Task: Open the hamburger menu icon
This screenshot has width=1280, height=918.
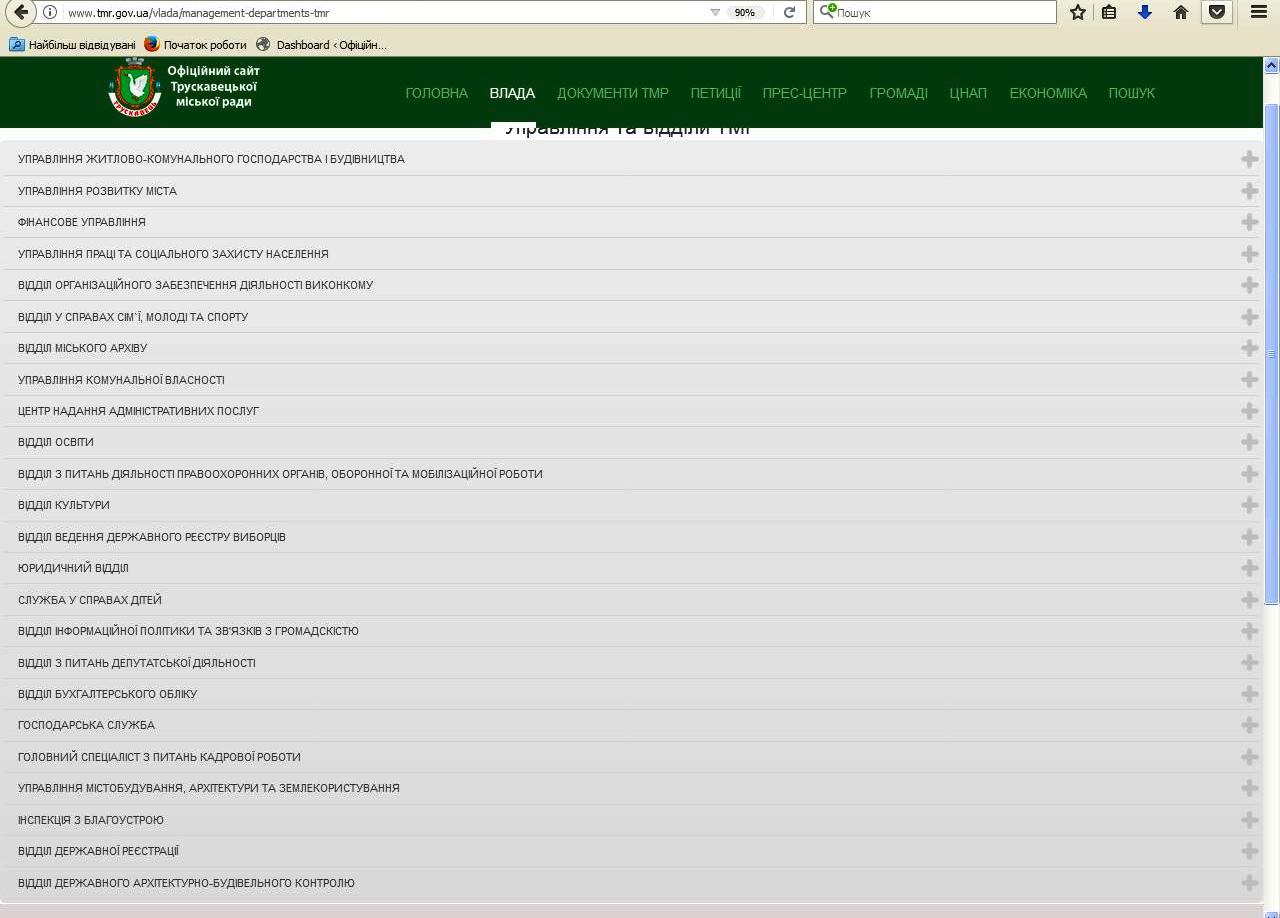Action: point(1259,13)
